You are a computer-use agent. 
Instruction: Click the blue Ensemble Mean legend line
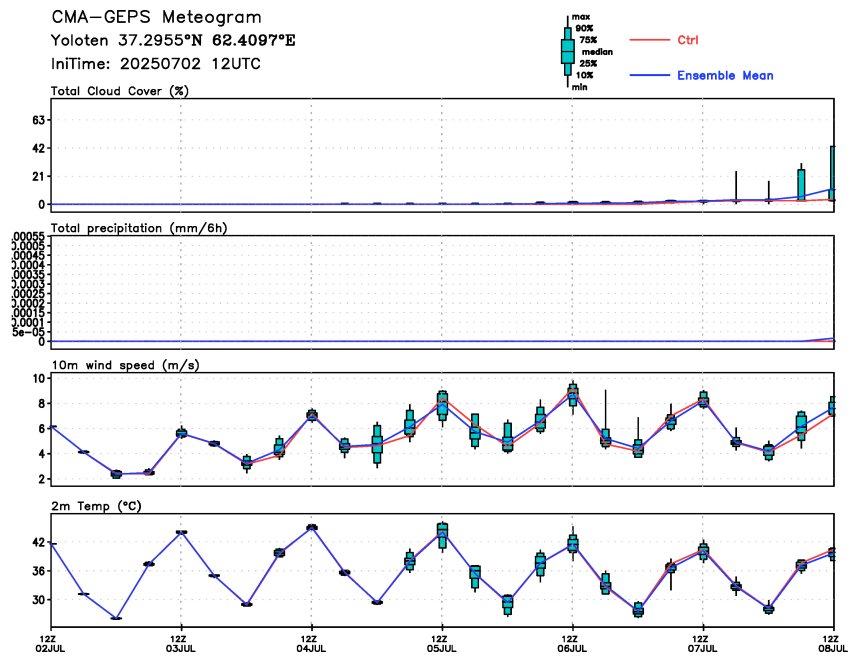point(650,75)
